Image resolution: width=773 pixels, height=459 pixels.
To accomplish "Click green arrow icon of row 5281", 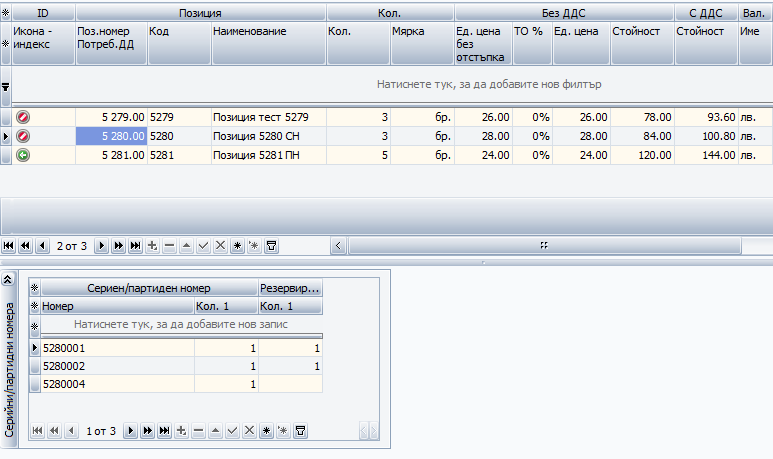I will point(23,155).
